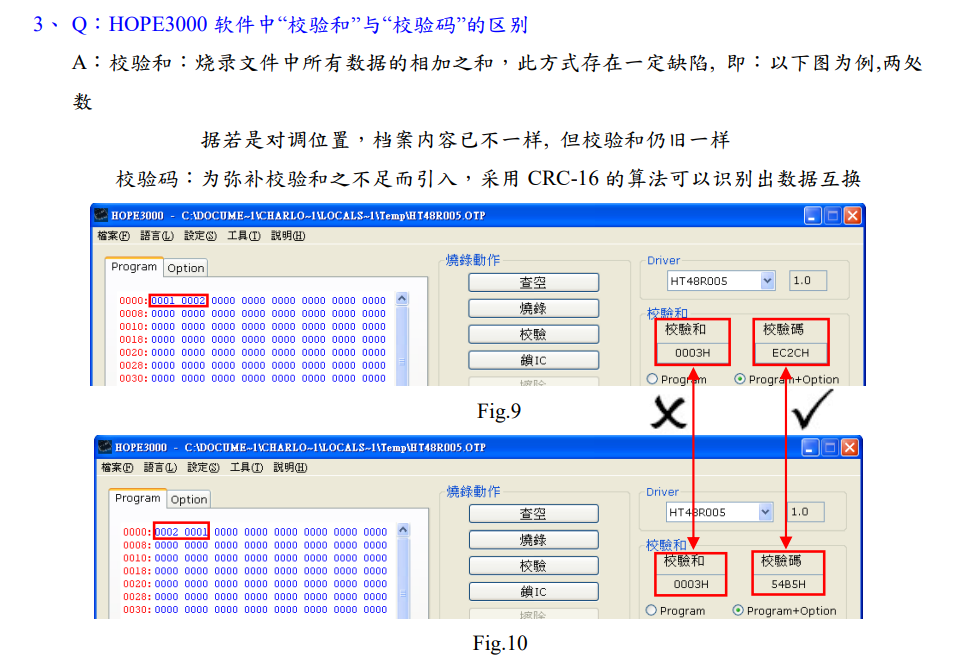Click address 0028: in Fig.10 hex view
Image resolution: width=978 pixels, height=666 pixels.
tap(137, 597)
